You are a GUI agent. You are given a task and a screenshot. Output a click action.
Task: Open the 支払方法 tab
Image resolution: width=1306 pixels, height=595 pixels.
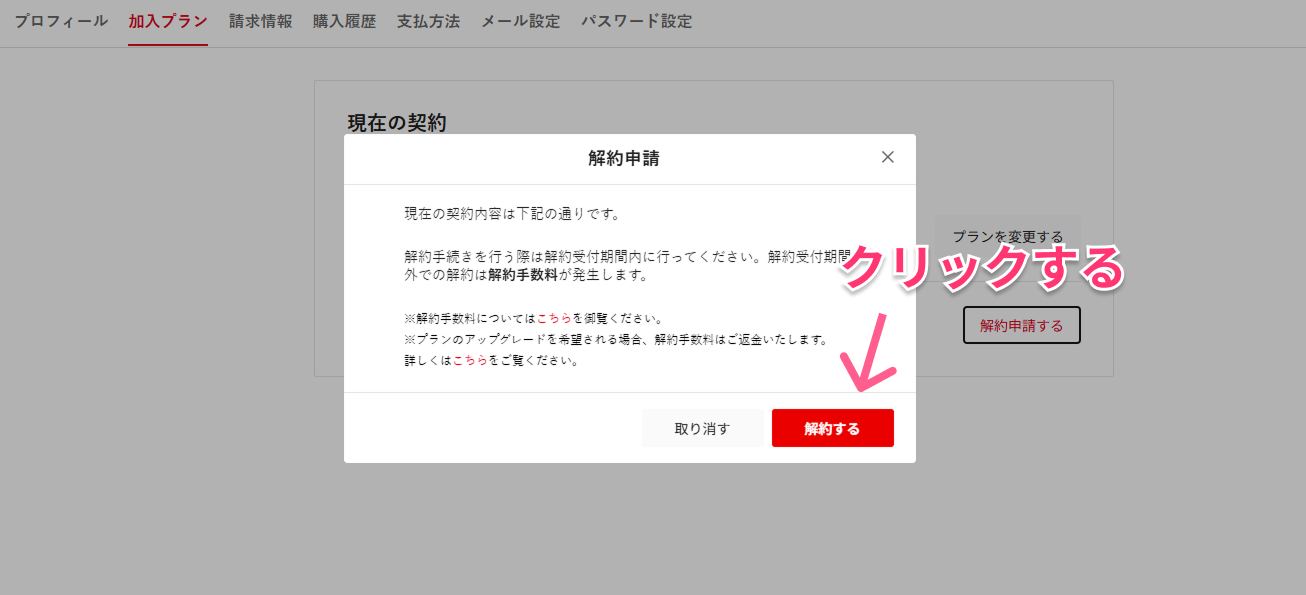click(428, 21)
